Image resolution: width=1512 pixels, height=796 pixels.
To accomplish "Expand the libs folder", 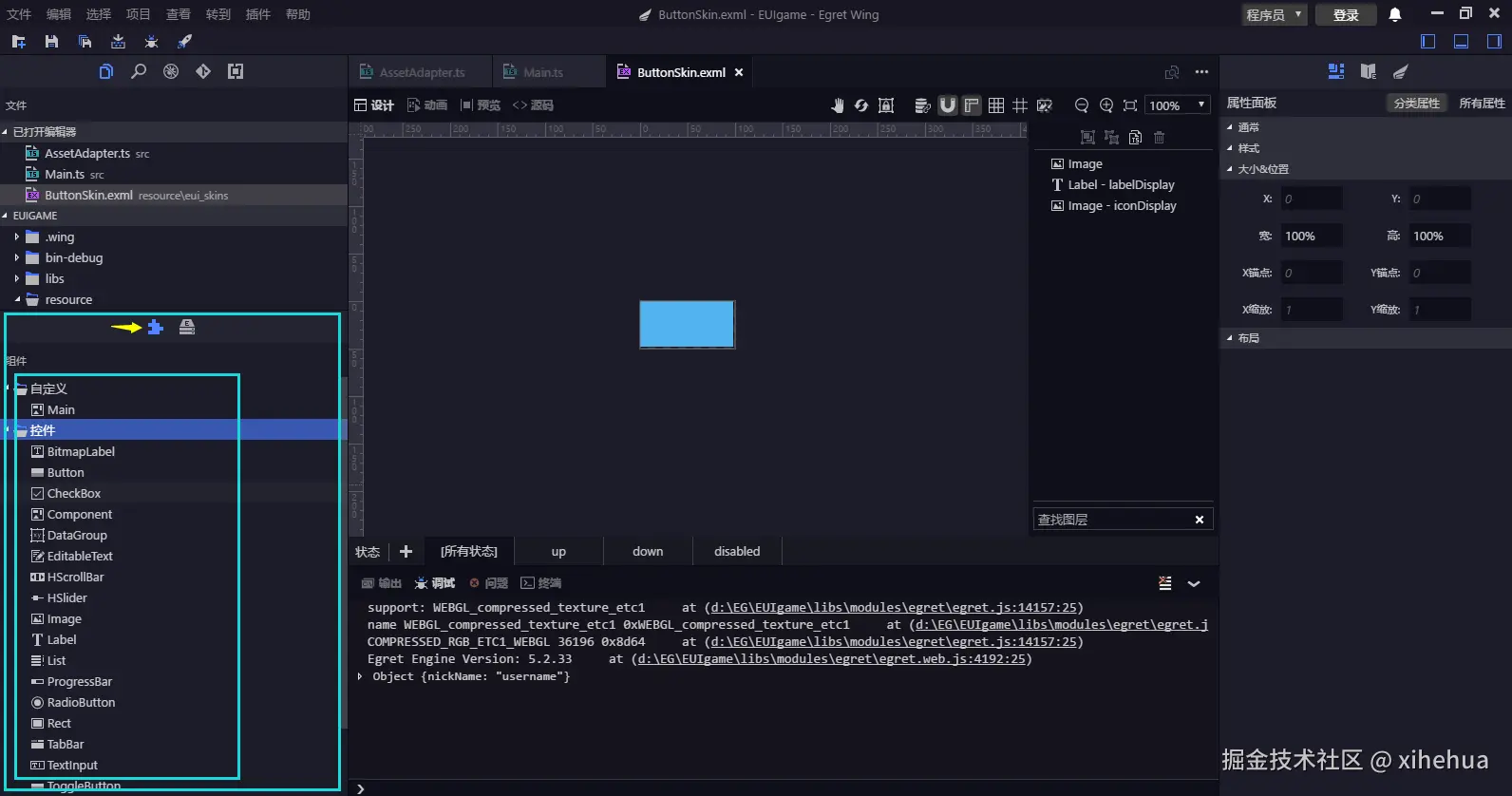I will tap(16, 278).
